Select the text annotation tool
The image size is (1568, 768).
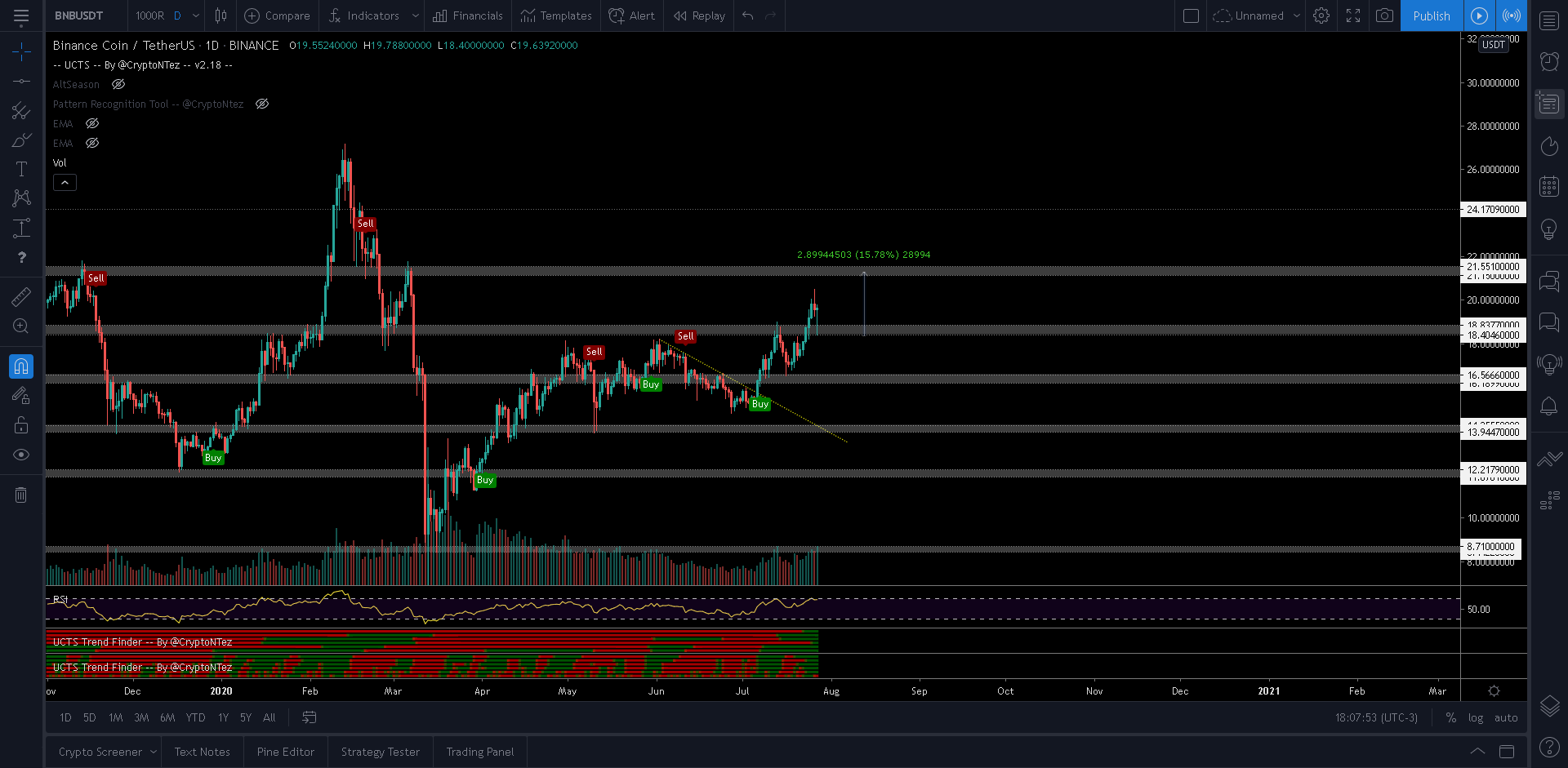tap(21, 169)
